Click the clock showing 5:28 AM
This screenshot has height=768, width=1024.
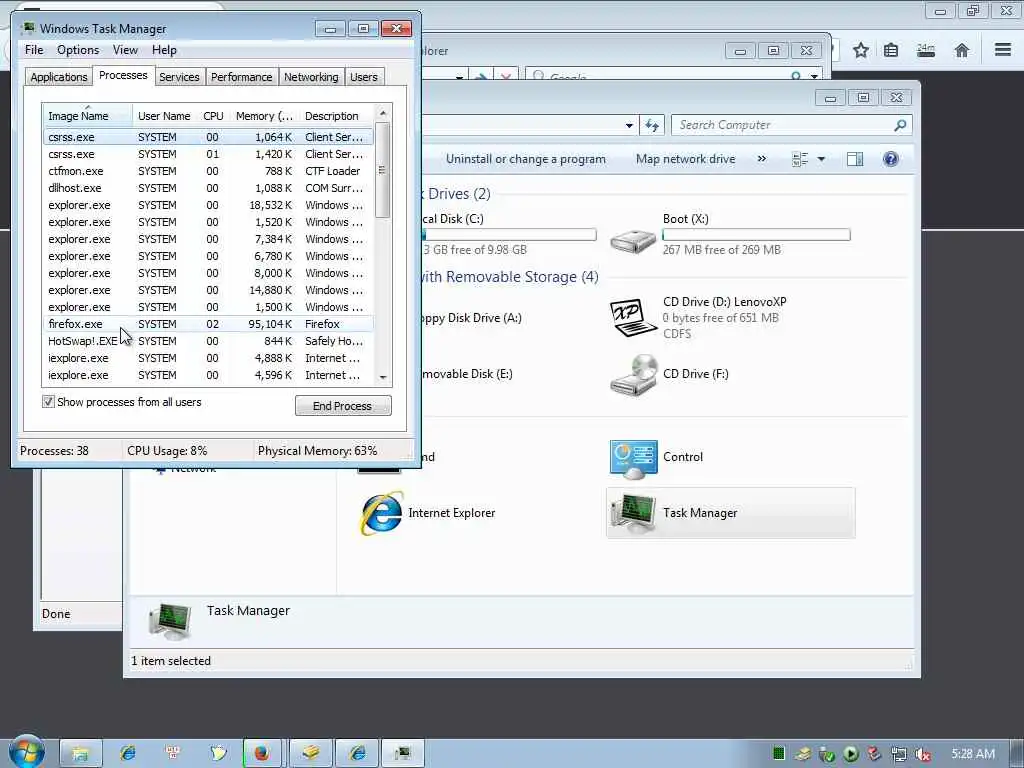click(x=973, y=754)
